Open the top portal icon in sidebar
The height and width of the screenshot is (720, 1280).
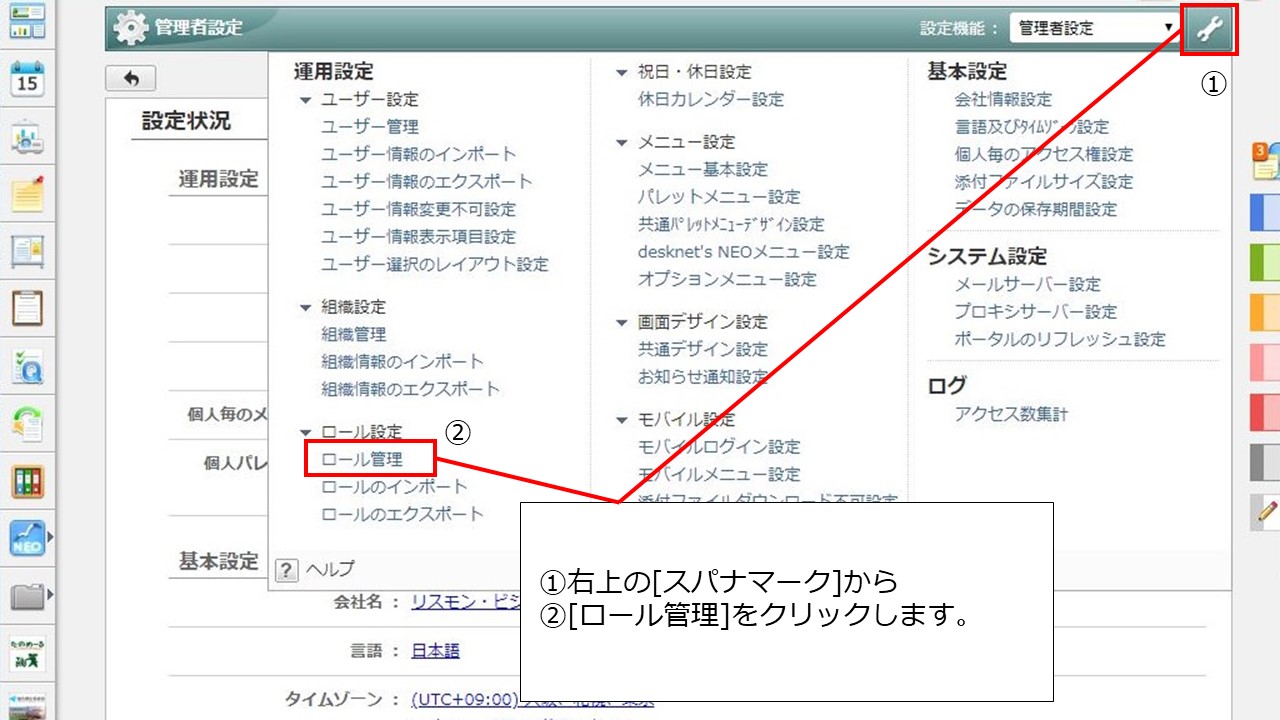pos(27,20)
